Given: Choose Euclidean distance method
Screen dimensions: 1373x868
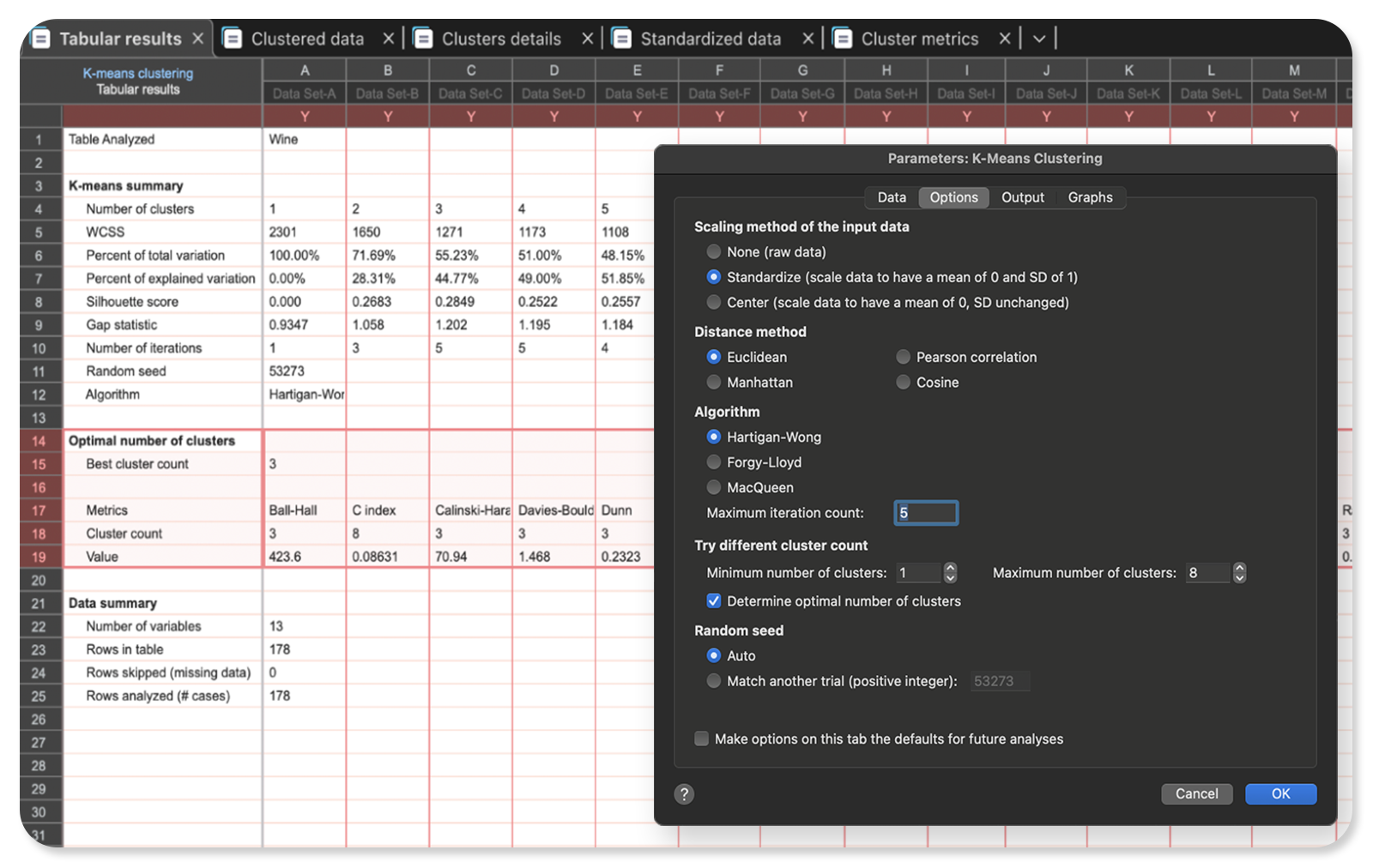Looking at the screenshot, I should 714,357.
